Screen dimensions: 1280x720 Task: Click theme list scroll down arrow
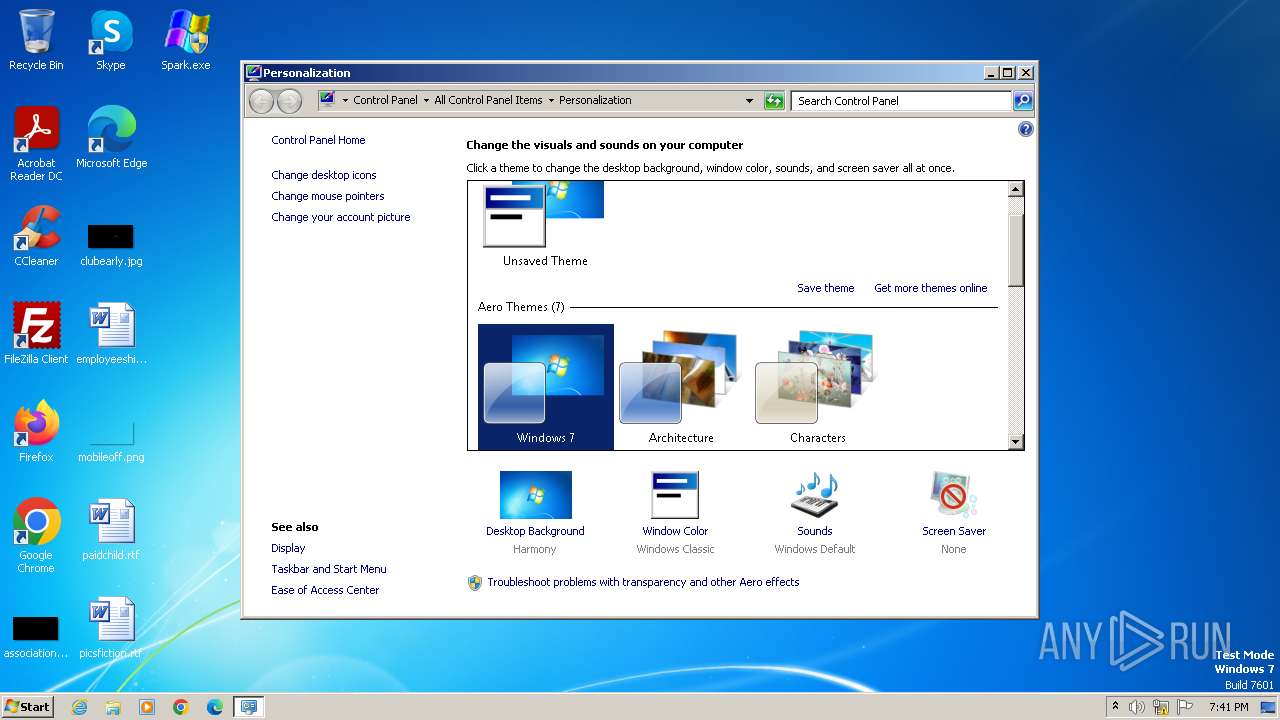click(x=1016, y=442)
